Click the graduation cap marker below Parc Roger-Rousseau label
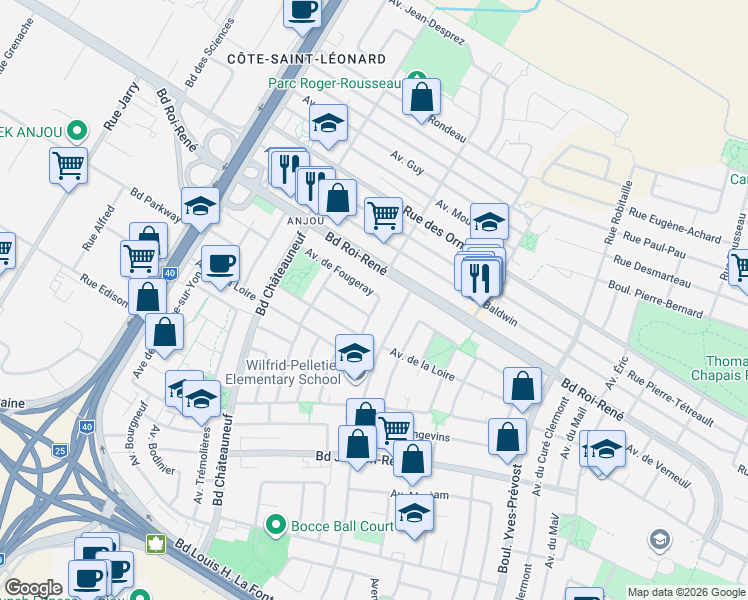 [328, 124]
